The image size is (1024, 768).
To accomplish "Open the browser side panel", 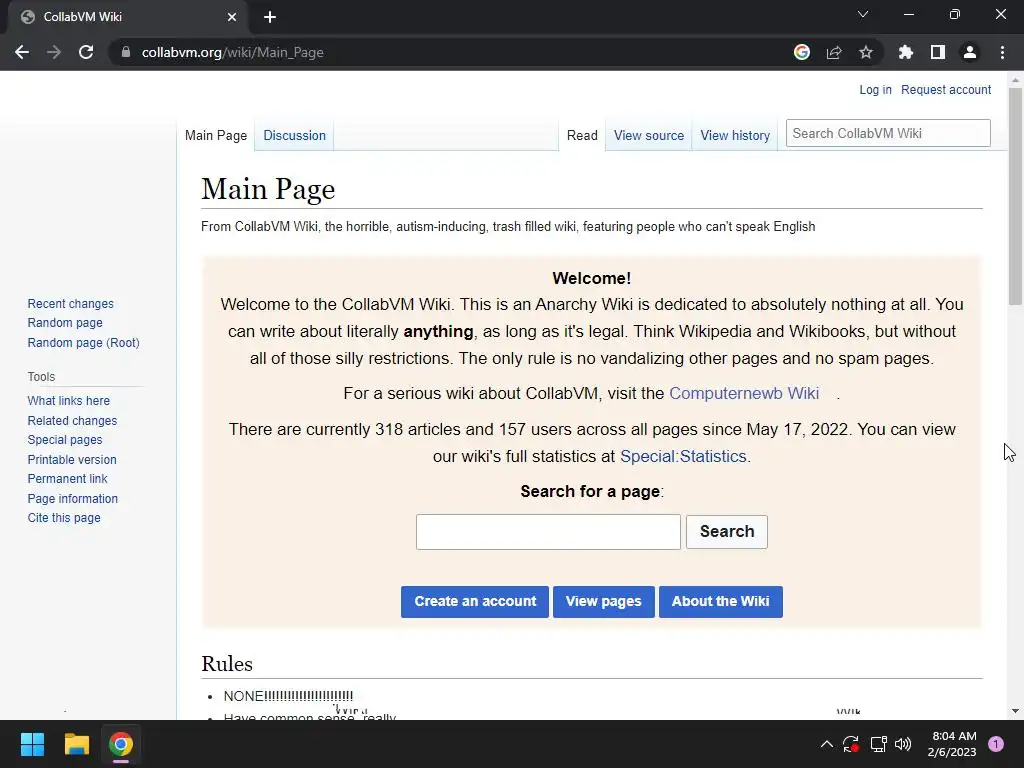I will (938, 52).
